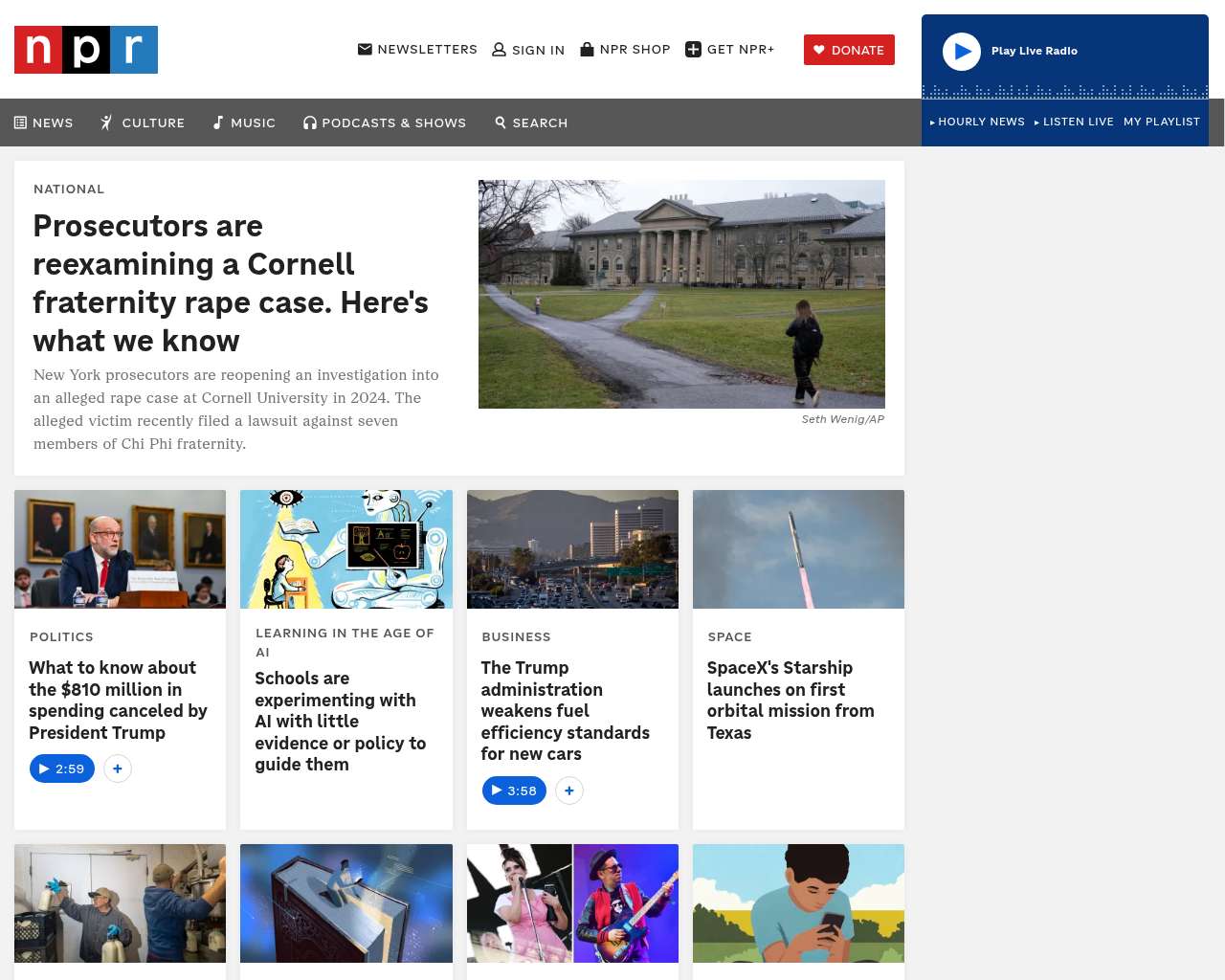1225x980 pixels.
Task: Expand the Hourly News player option
Action: click(977, 122)
